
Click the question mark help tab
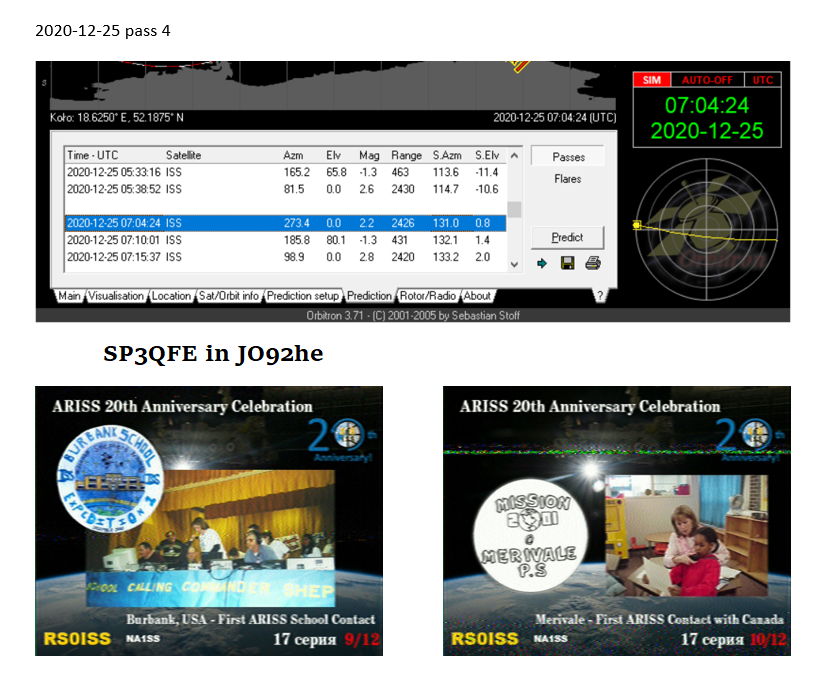(600, 296)
